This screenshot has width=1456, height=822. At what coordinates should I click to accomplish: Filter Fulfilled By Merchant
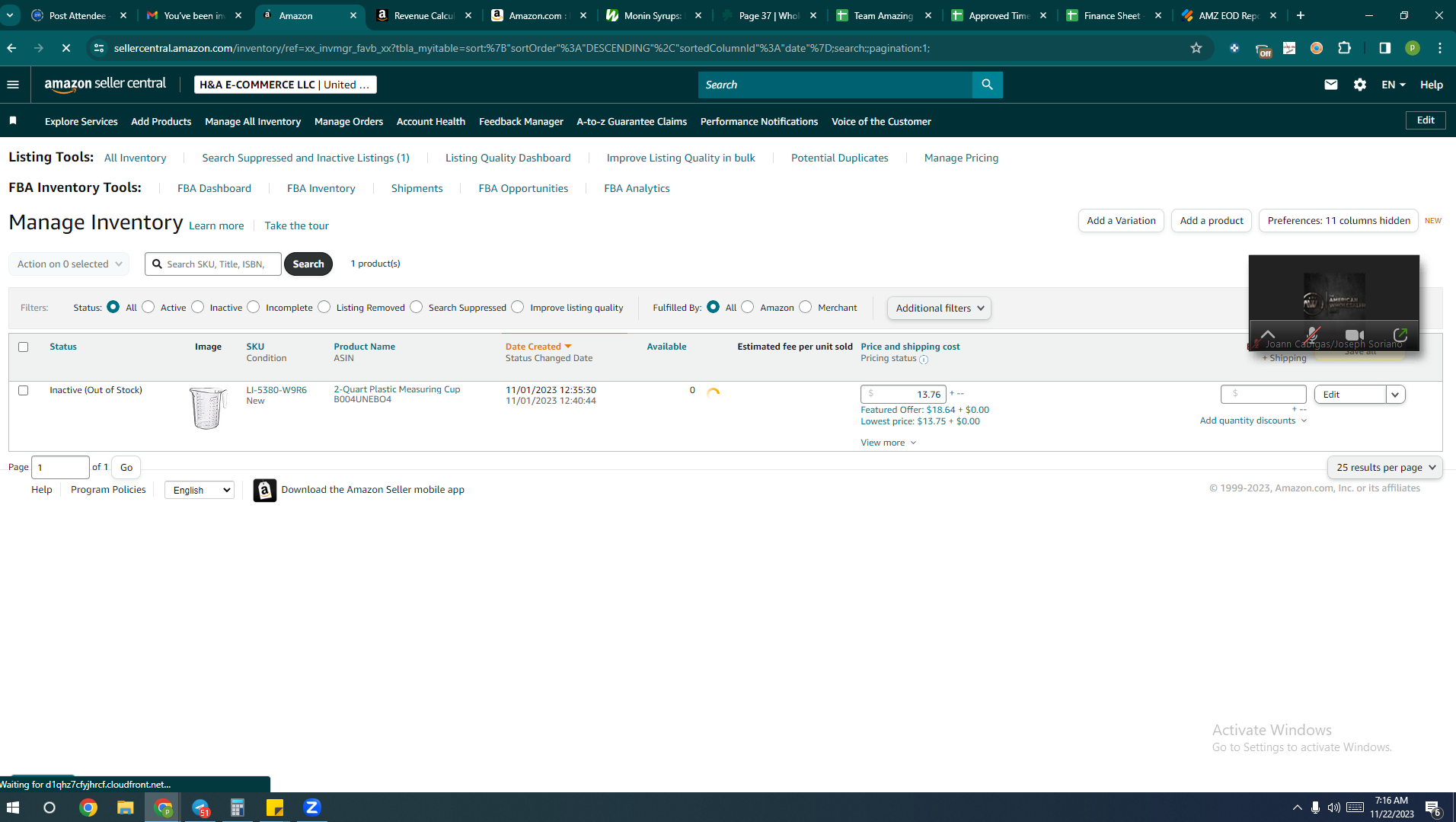click(806, 307)
